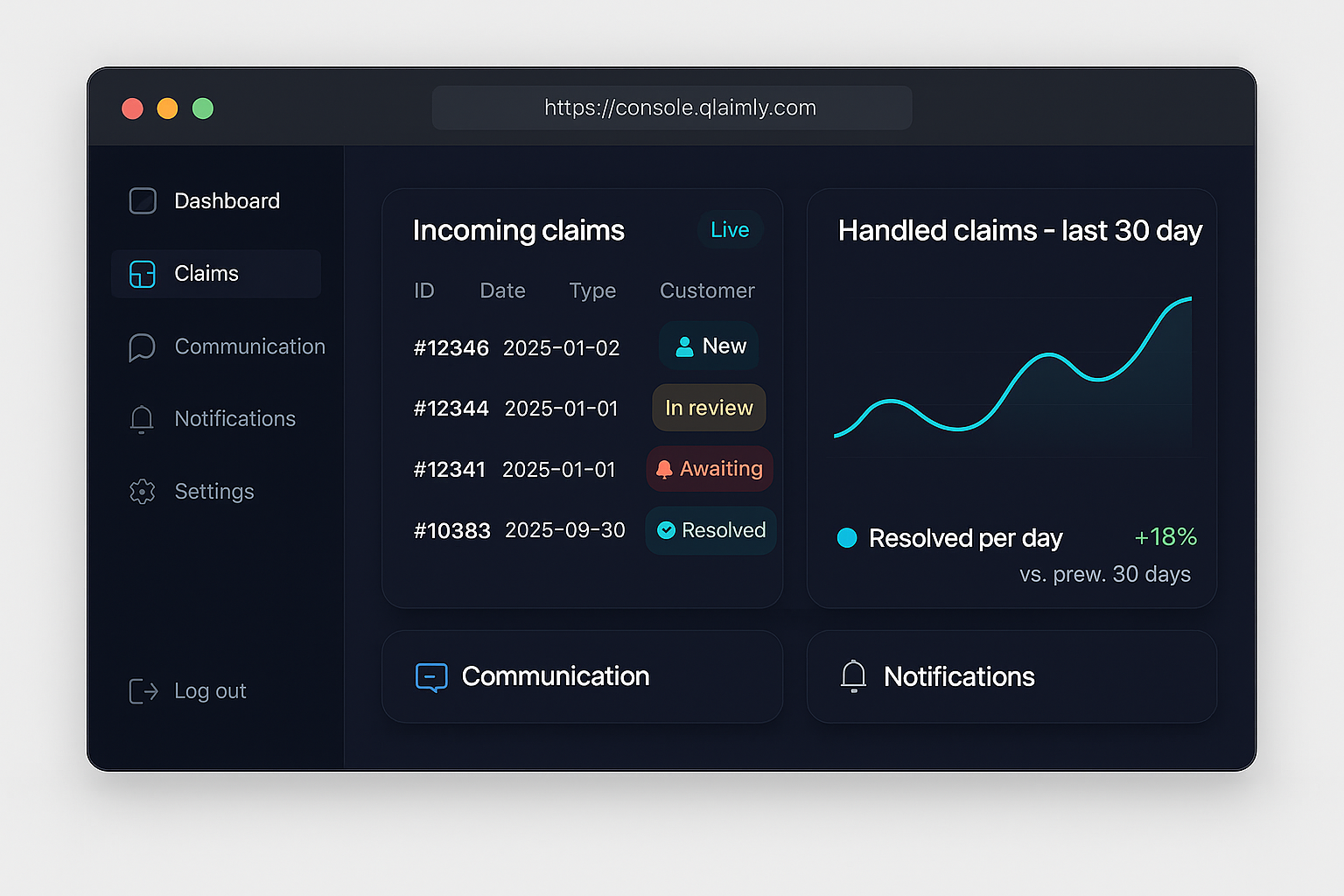Open the Communication card chat bubble icon
The image size is (1344, 896).
(x=430, y=676)
